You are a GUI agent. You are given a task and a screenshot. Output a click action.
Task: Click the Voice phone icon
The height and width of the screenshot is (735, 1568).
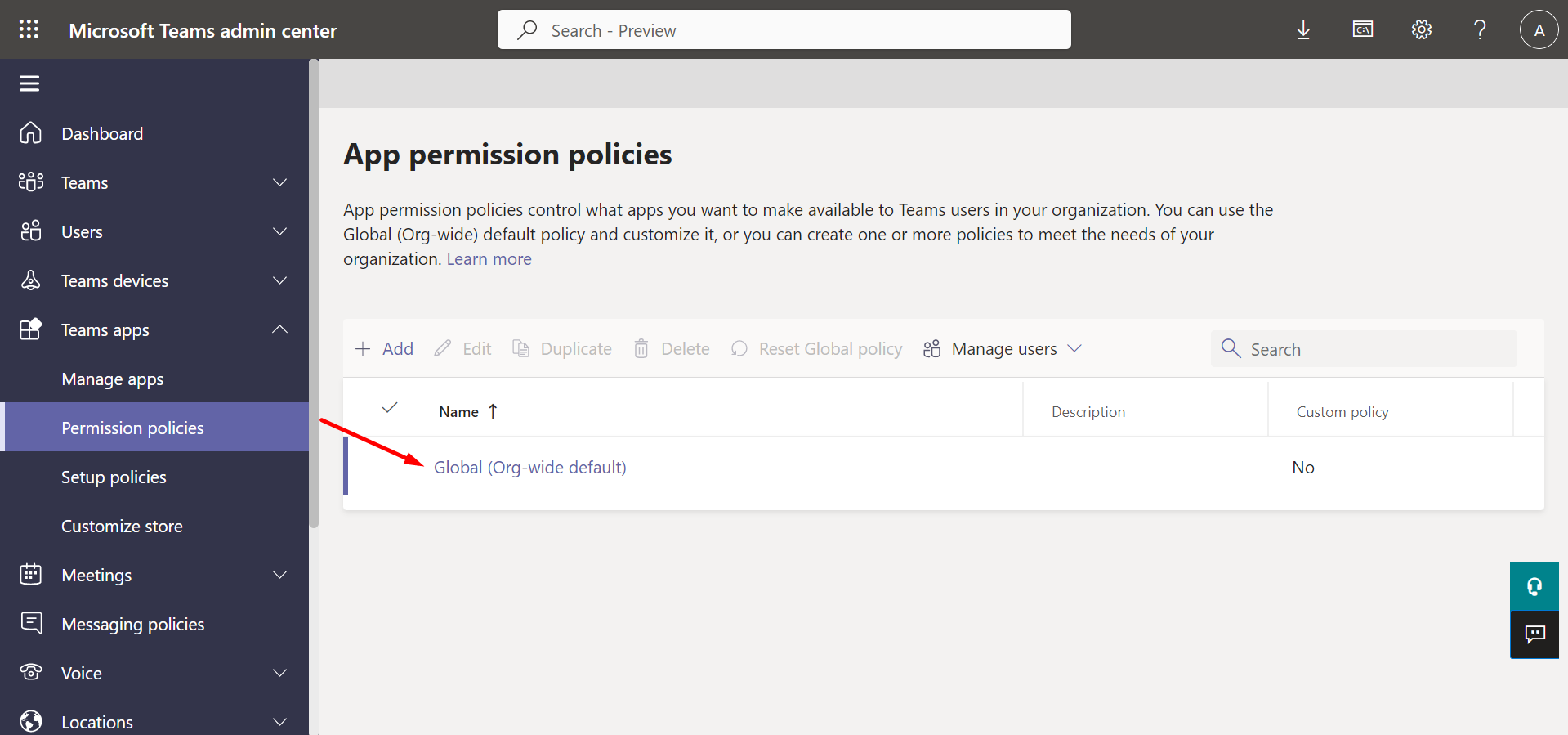coord(31,673)
